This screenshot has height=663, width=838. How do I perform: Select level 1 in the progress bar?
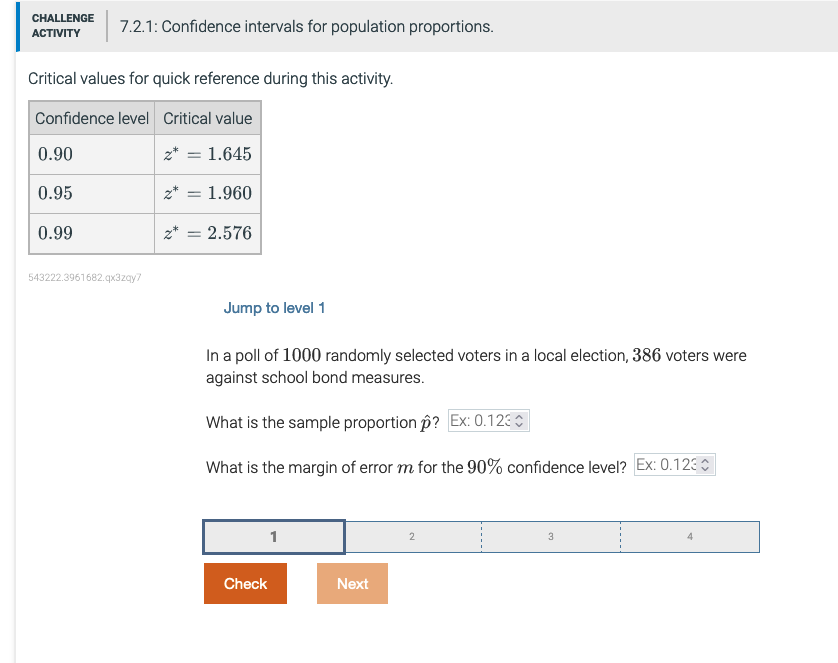click(274, 537)
